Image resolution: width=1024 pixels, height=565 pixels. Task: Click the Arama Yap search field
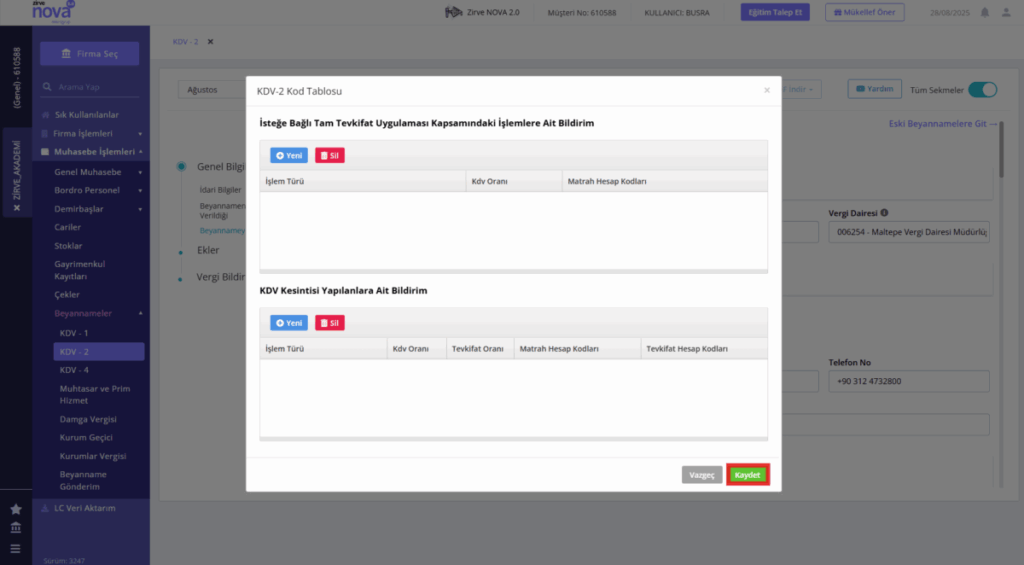90,87
